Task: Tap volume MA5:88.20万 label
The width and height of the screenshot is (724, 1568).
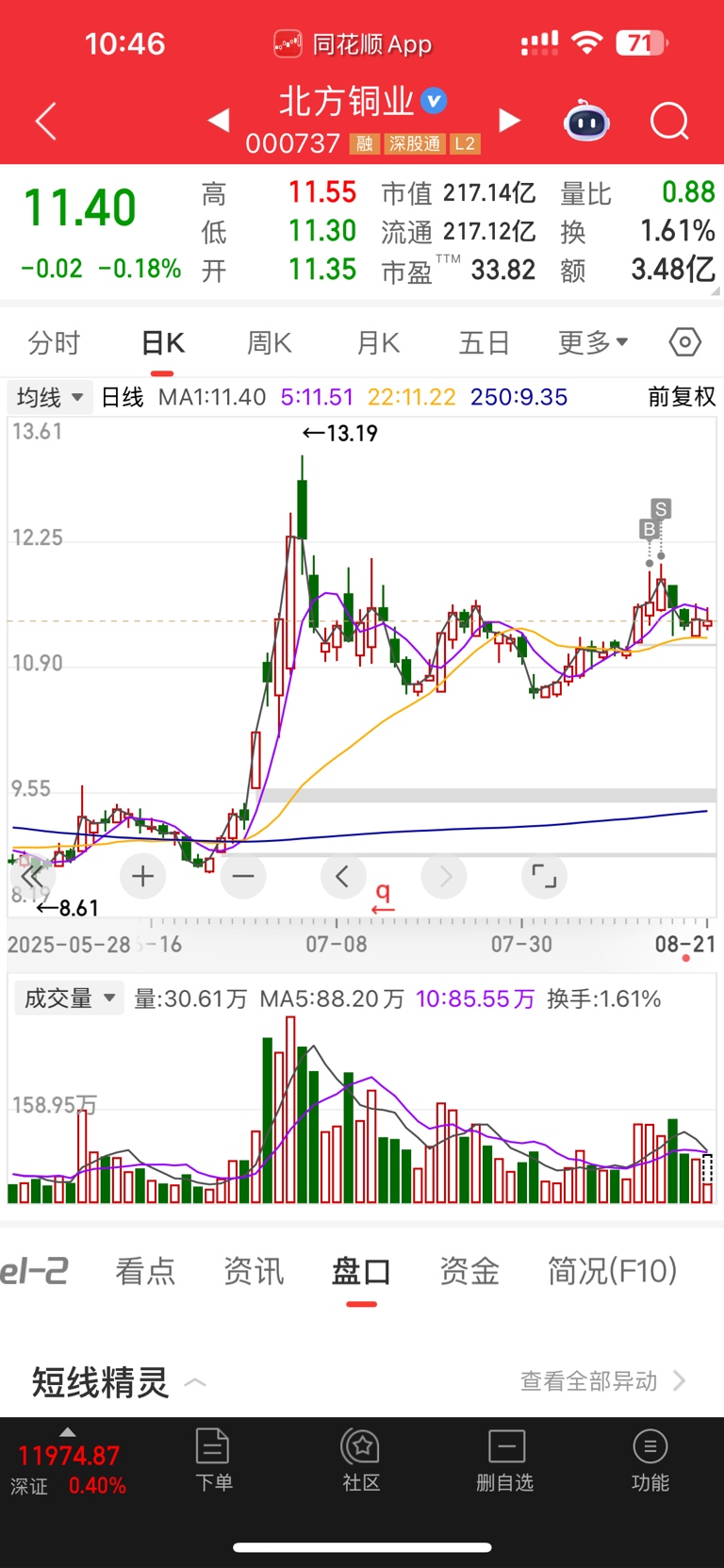Action: point(332,999)
